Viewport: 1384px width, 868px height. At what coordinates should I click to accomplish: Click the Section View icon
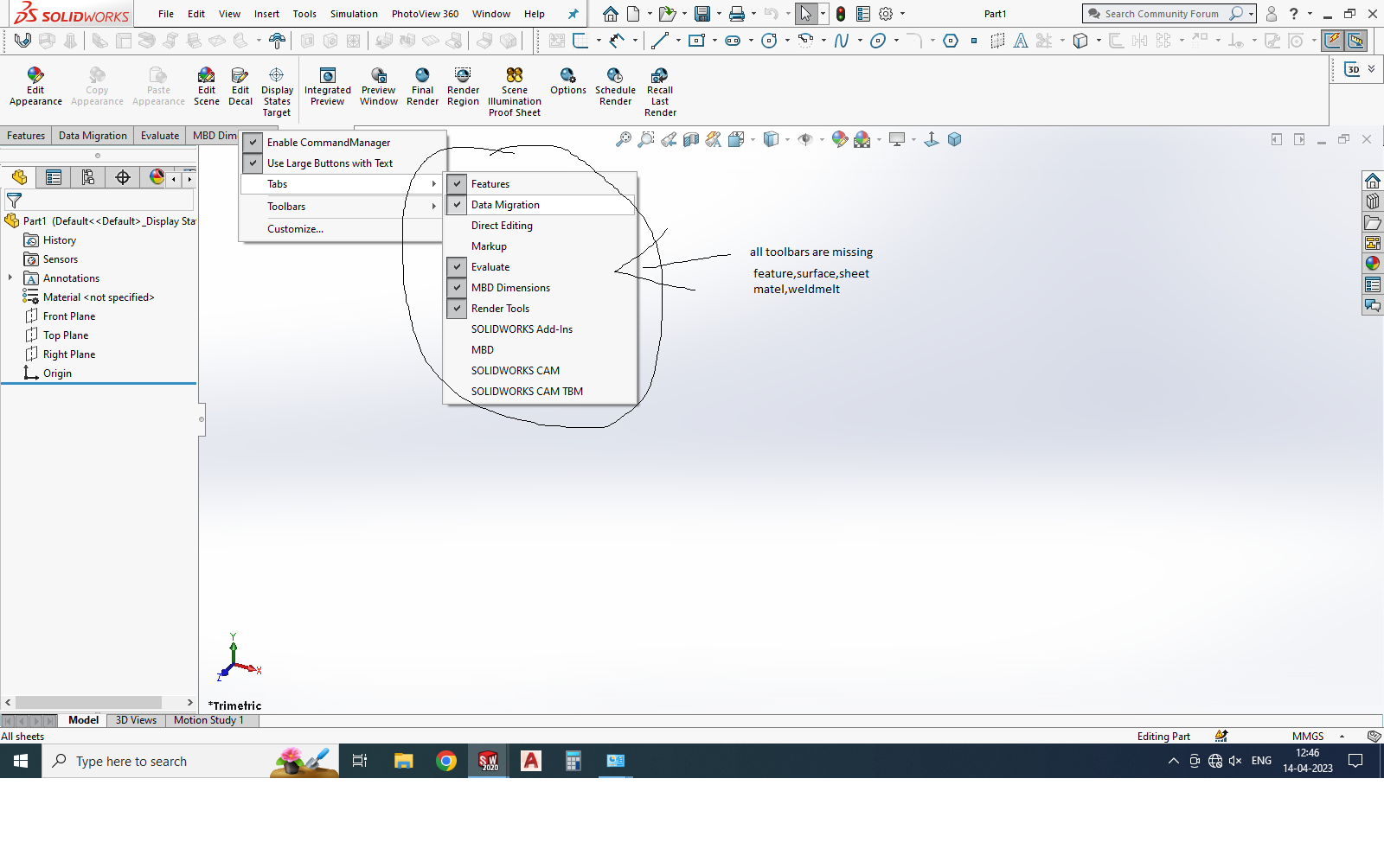[x=690, y=139]
